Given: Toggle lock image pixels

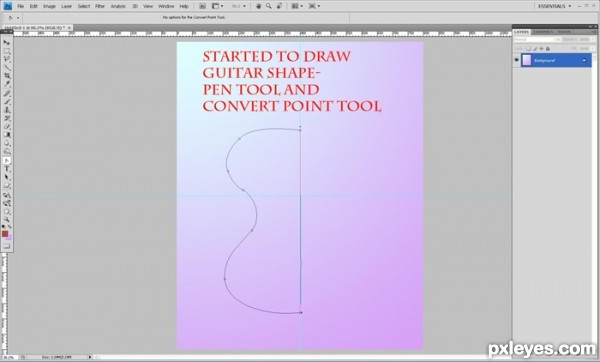Looking at the screenshot, I should click(535, 49).
